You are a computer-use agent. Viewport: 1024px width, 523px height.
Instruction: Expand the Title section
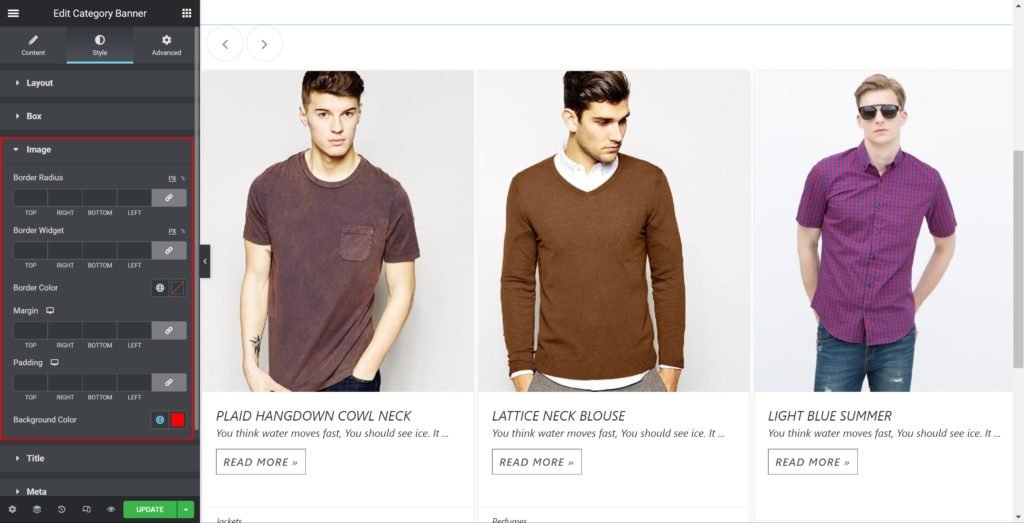click(x=35, y=458)
